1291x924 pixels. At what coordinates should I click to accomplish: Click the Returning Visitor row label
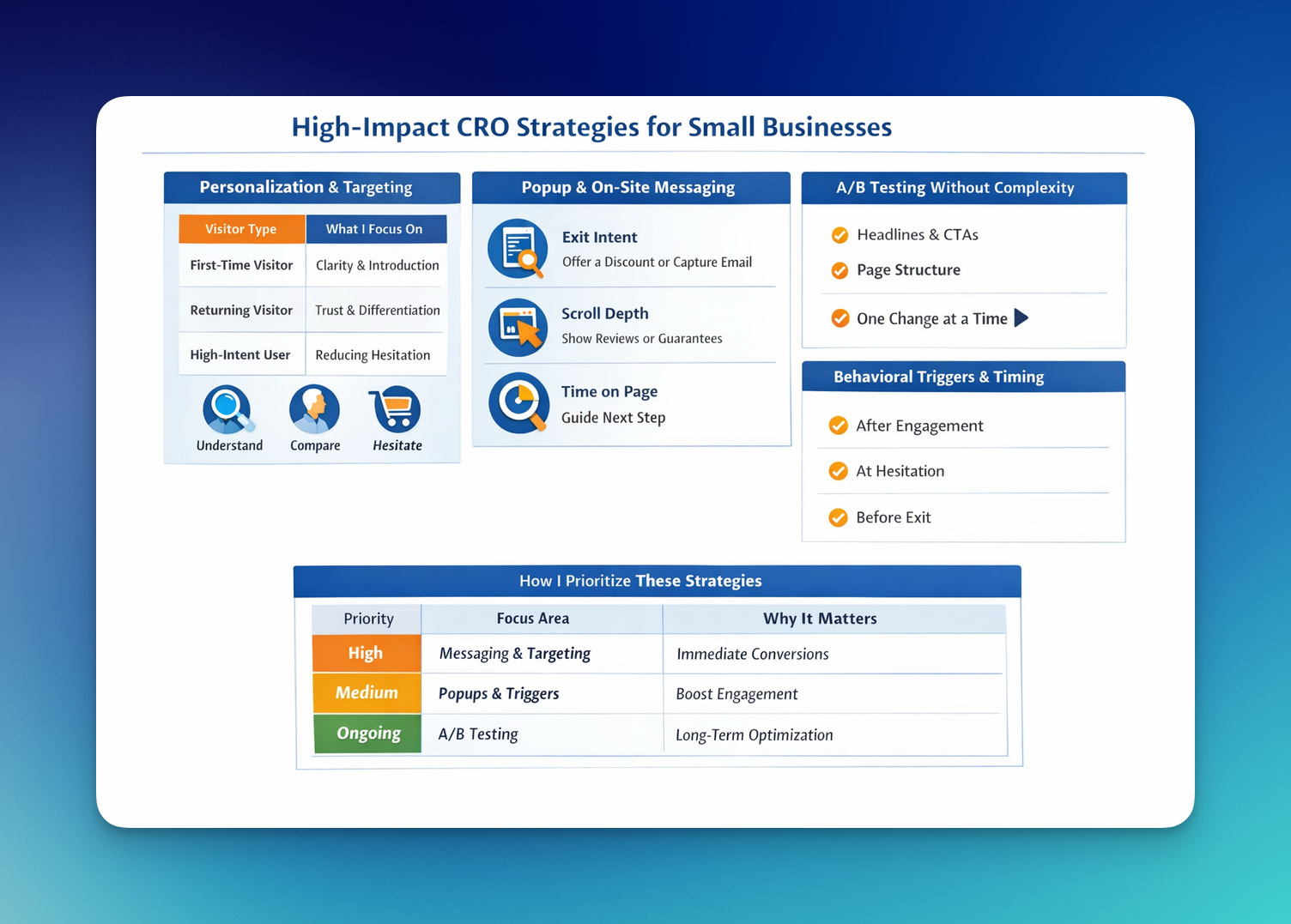[241, 310]
